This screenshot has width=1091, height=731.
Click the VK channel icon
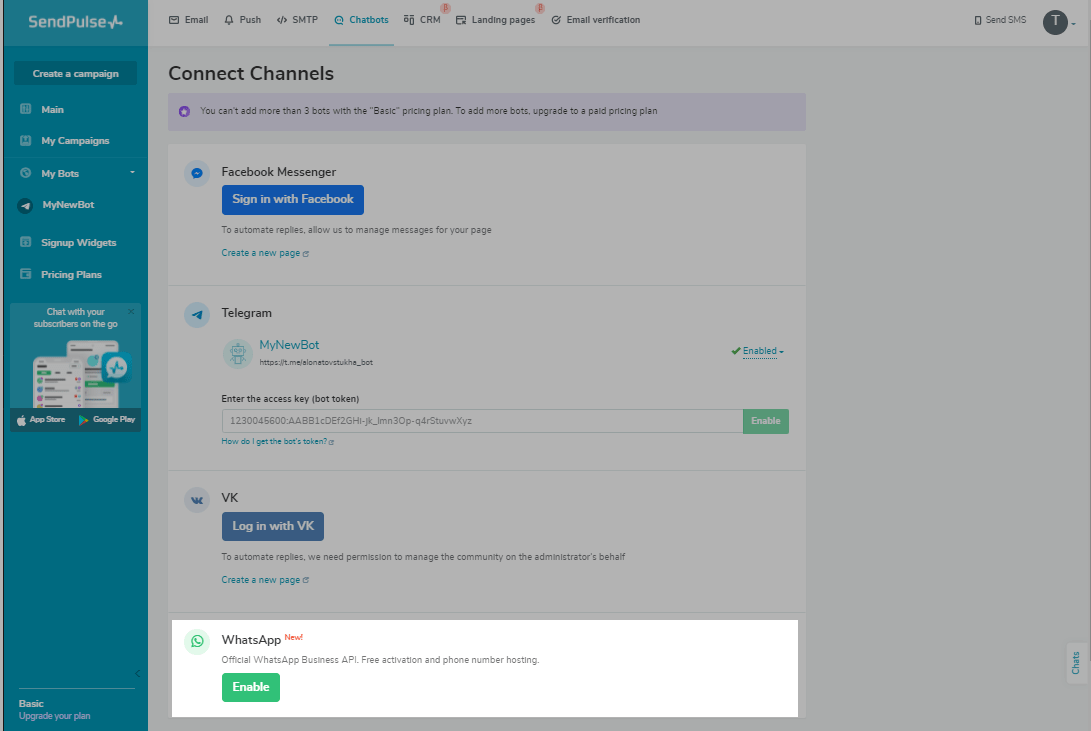[197, 500]
